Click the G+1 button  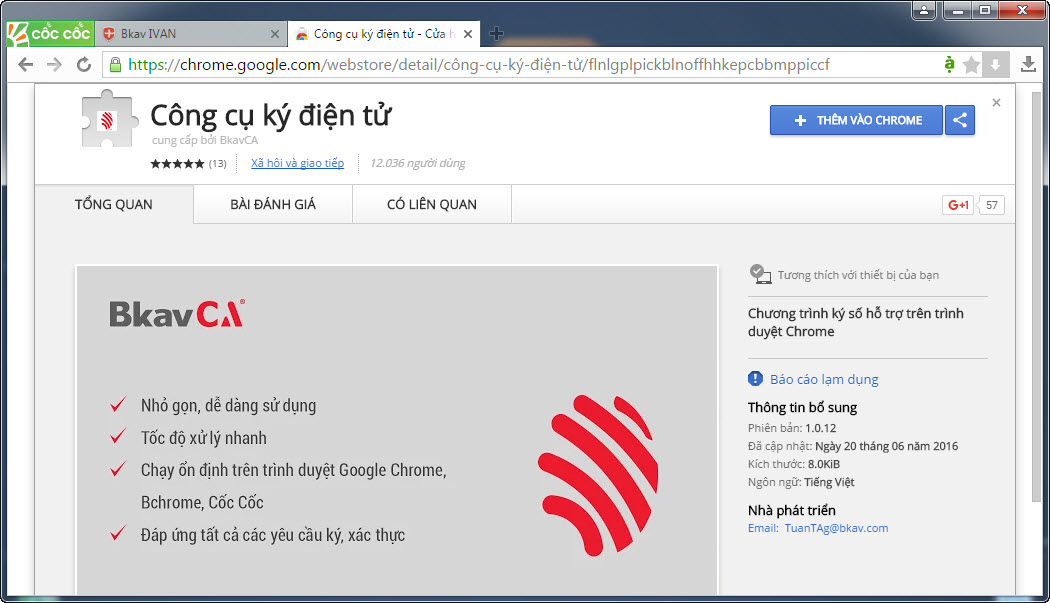tap(958, 205)
